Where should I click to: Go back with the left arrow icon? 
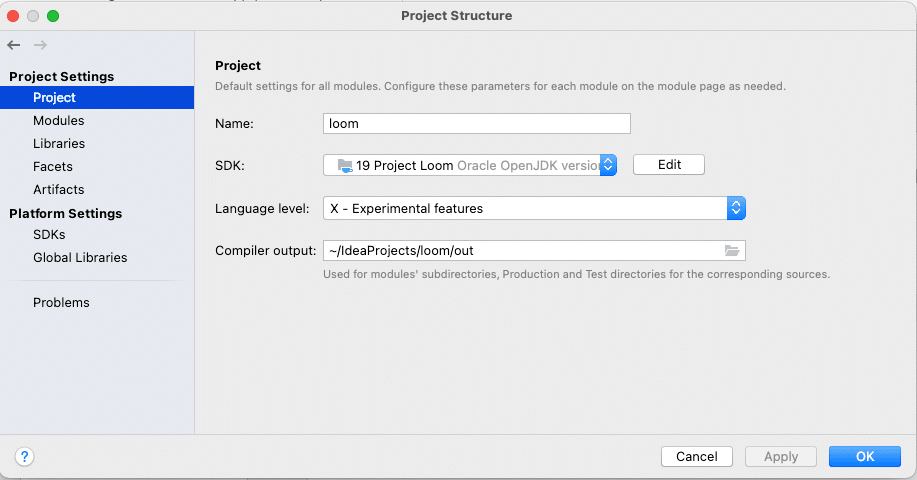point(14,45)
